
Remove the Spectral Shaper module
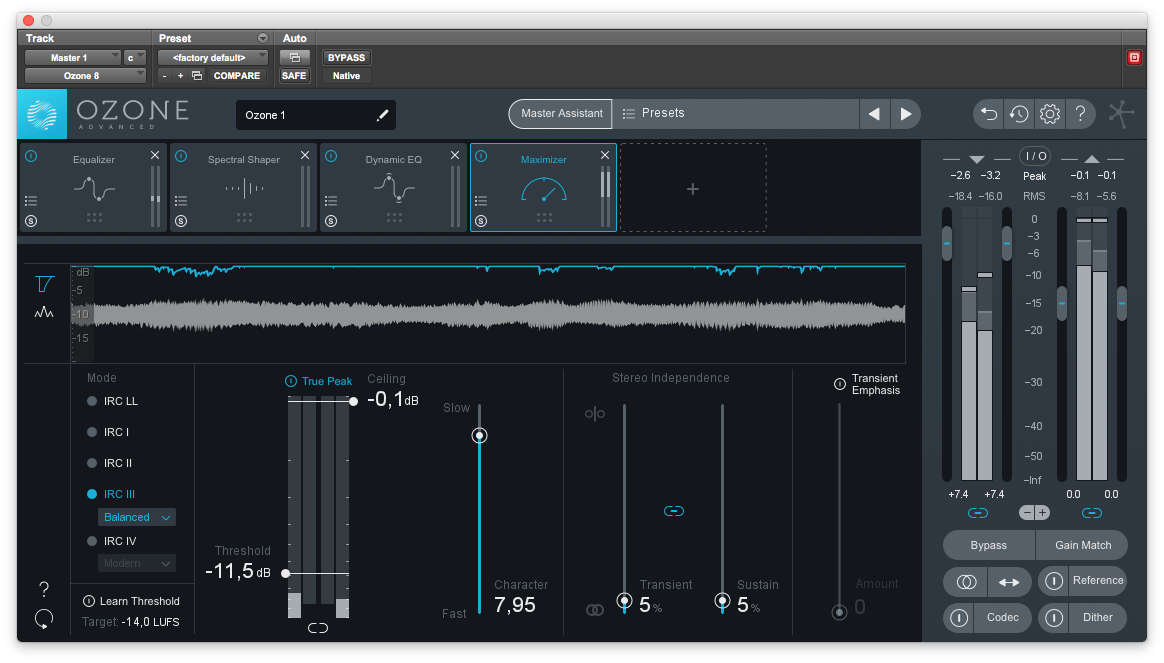point(304,155)
